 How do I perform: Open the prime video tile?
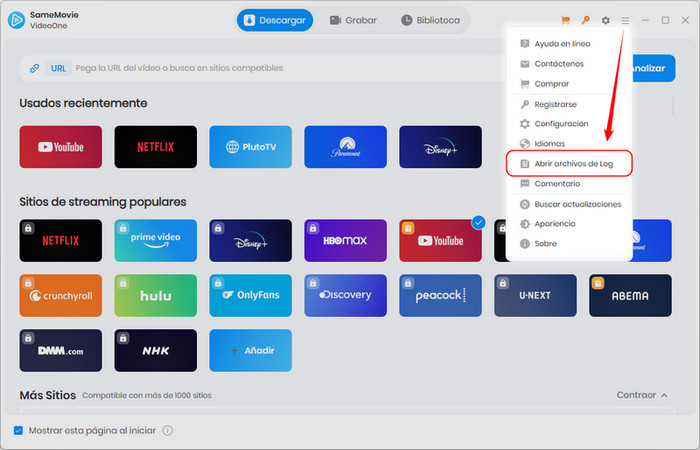tap(155, 241)
